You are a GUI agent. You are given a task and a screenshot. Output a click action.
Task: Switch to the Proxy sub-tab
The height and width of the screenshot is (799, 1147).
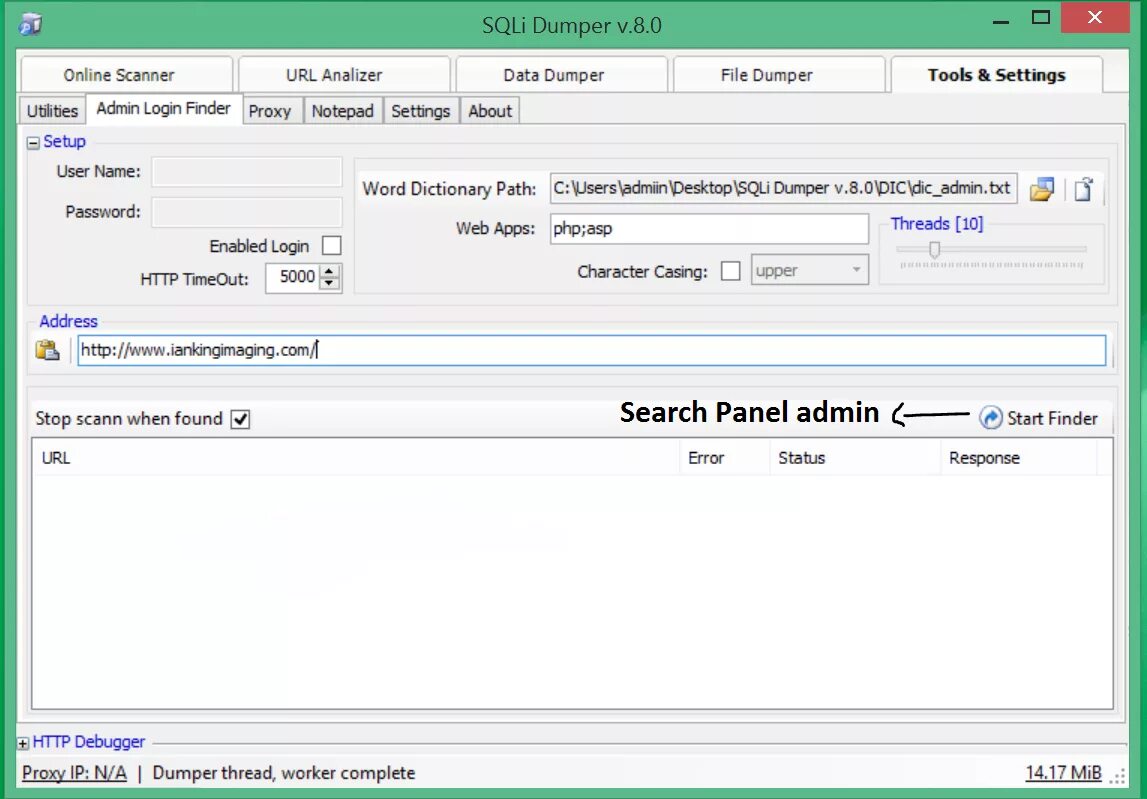[270, 111]
